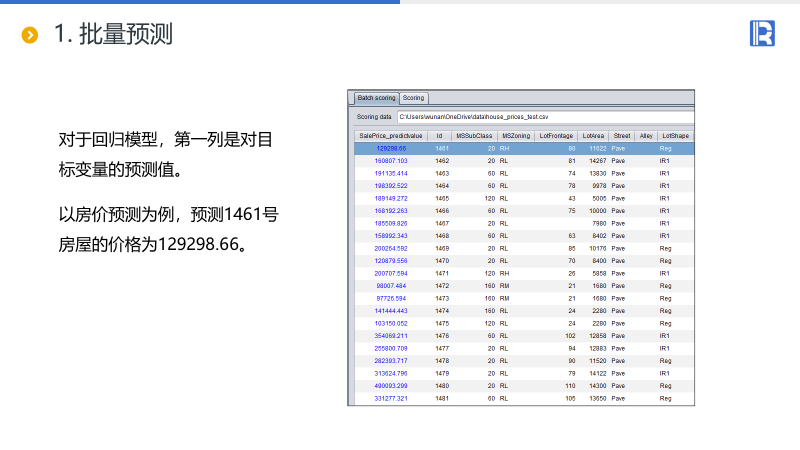800x450 pixels.
Task: Select the LotShape column header
Action: (x=675, y=135)
